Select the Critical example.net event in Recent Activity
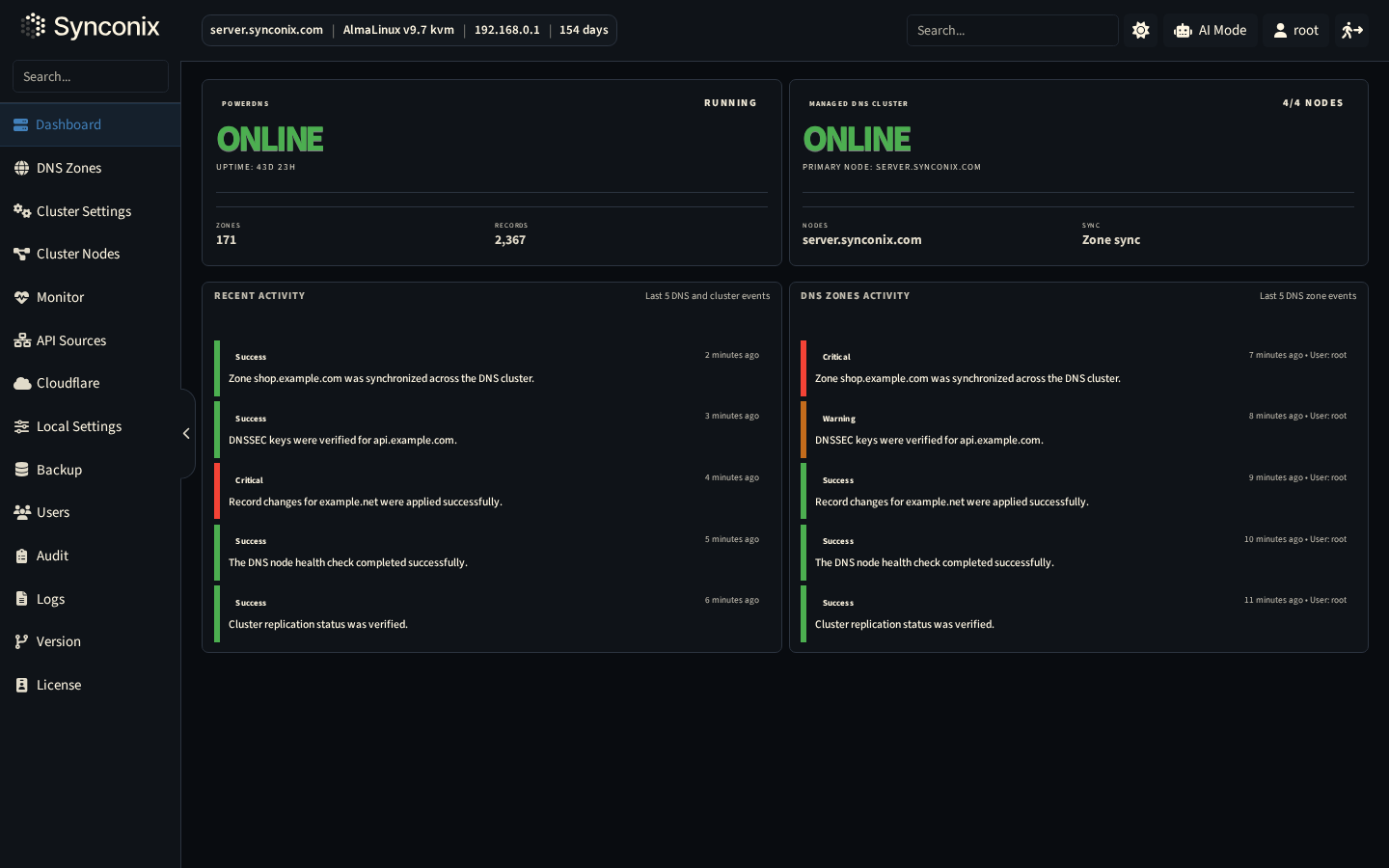This screenshot has height=868, width=1389. click(492, 491)
